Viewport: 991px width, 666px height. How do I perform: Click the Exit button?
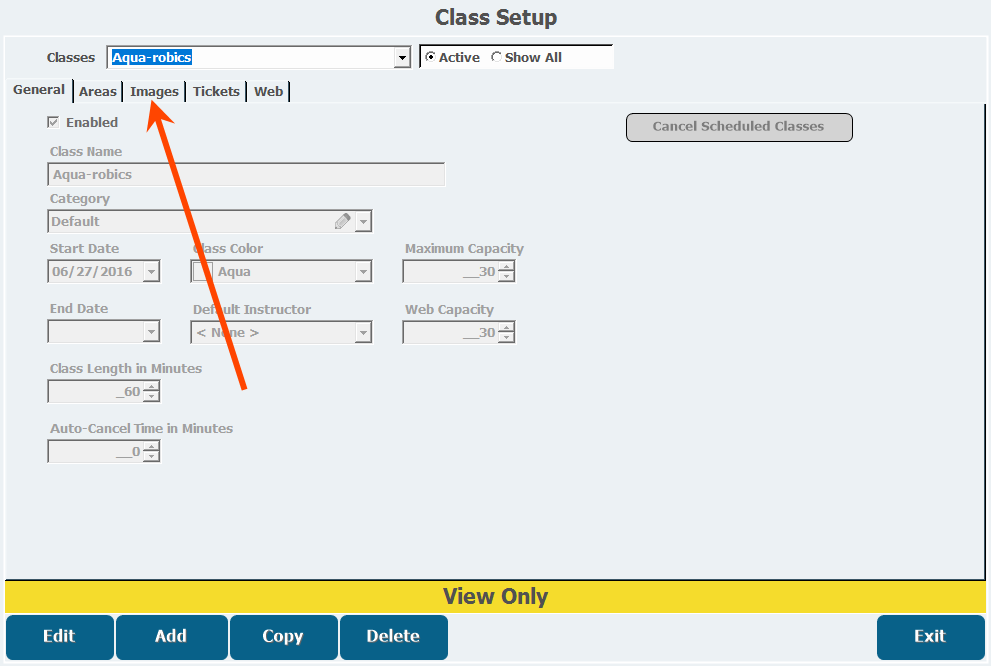(x=930, y=636)
